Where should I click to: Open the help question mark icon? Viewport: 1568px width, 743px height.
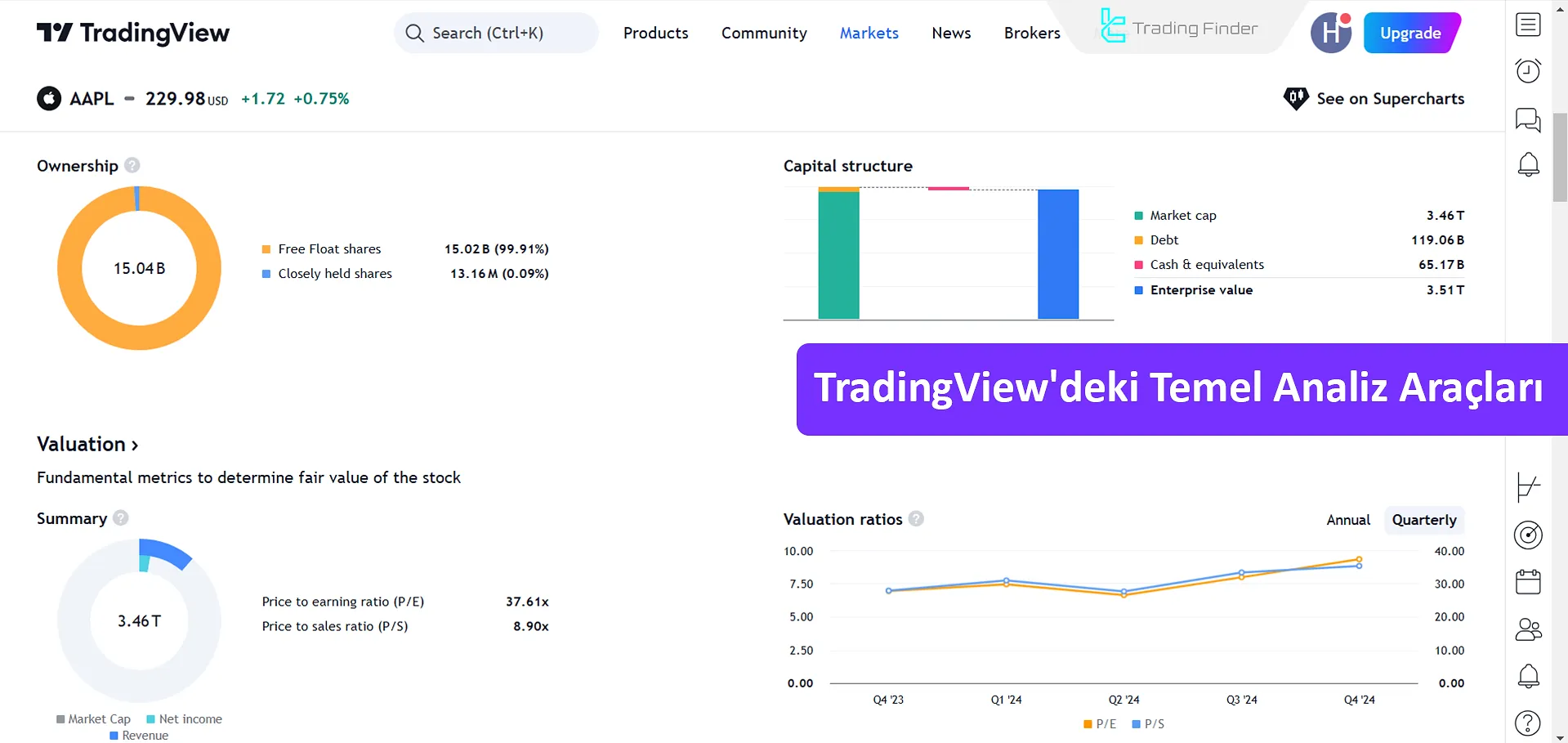[1527, 723]
